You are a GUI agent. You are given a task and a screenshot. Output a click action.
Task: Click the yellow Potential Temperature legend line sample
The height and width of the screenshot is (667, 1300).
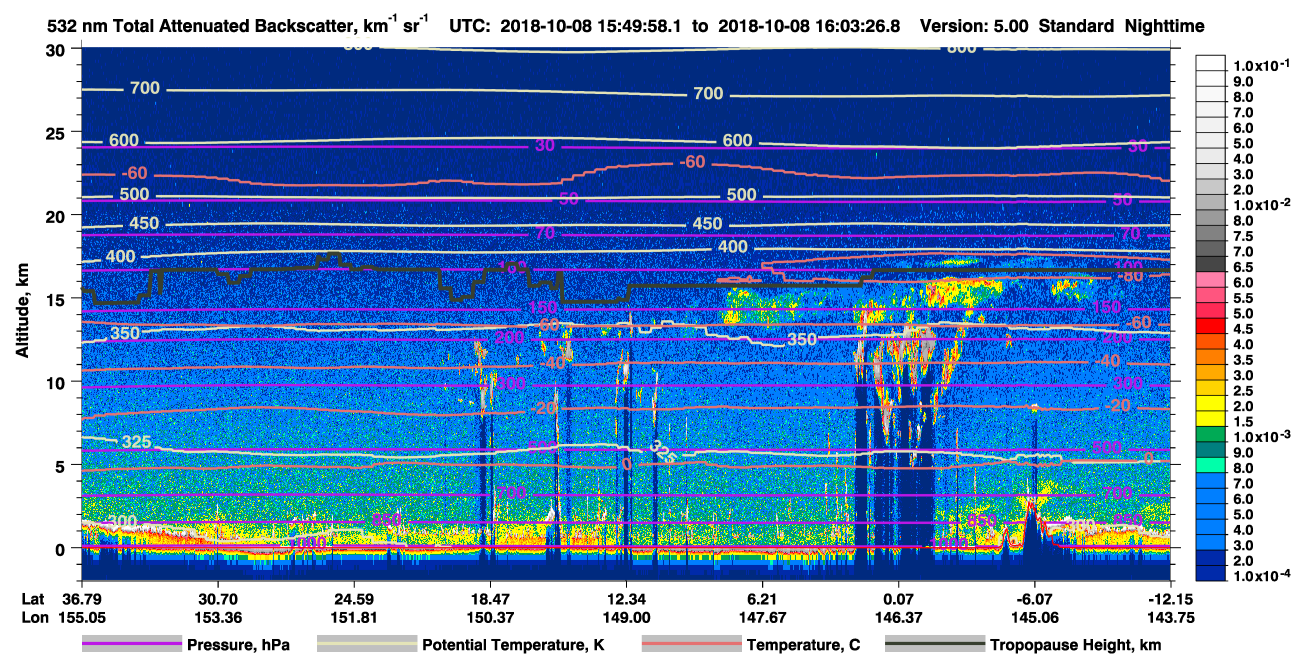367,645
